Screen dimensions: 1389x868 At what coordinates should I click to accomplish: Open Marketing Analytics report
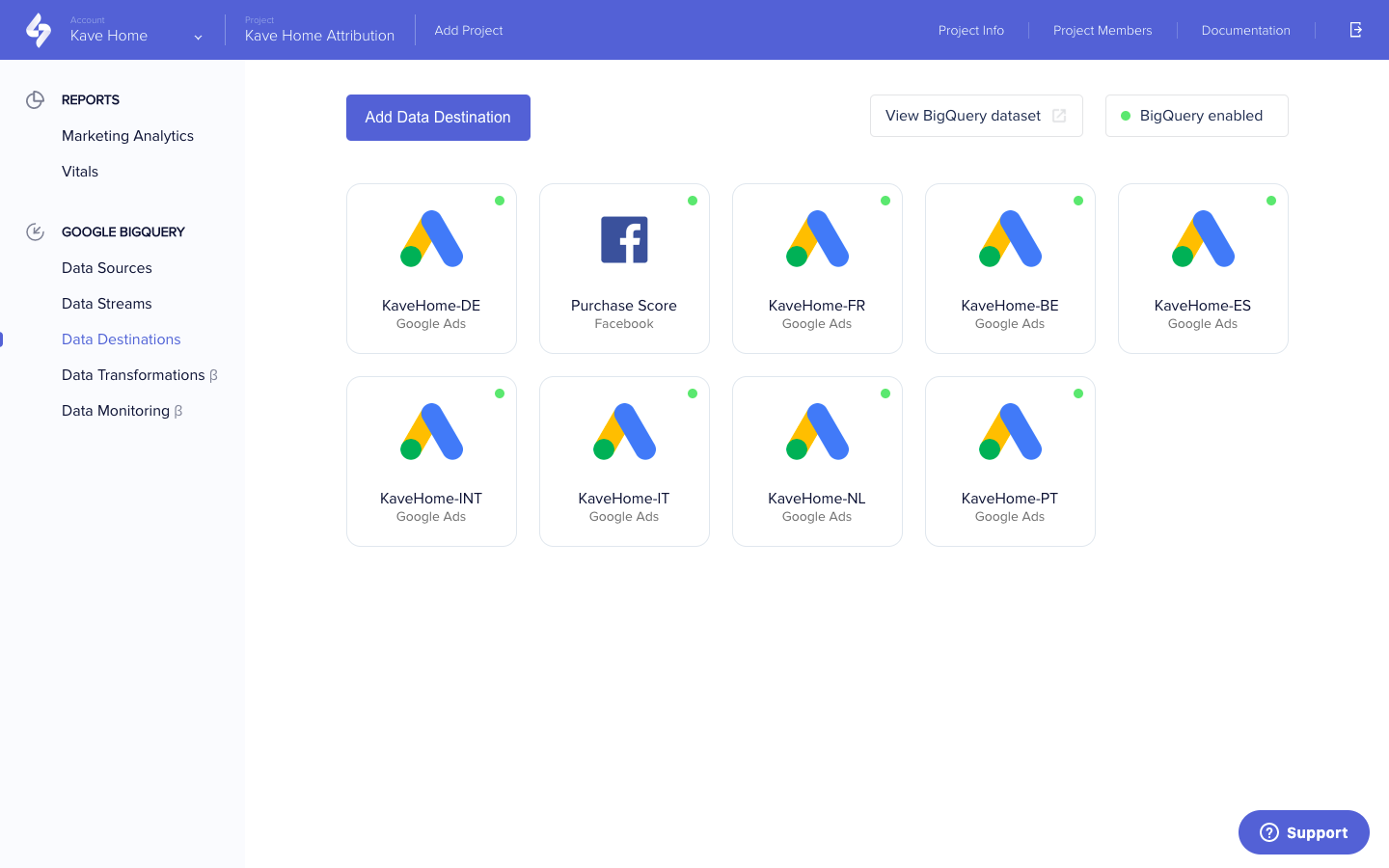pos(127,136)
